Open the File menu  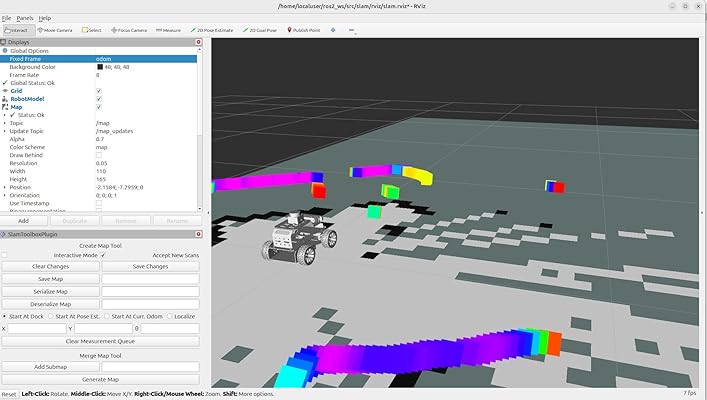[x=7, y=18]
